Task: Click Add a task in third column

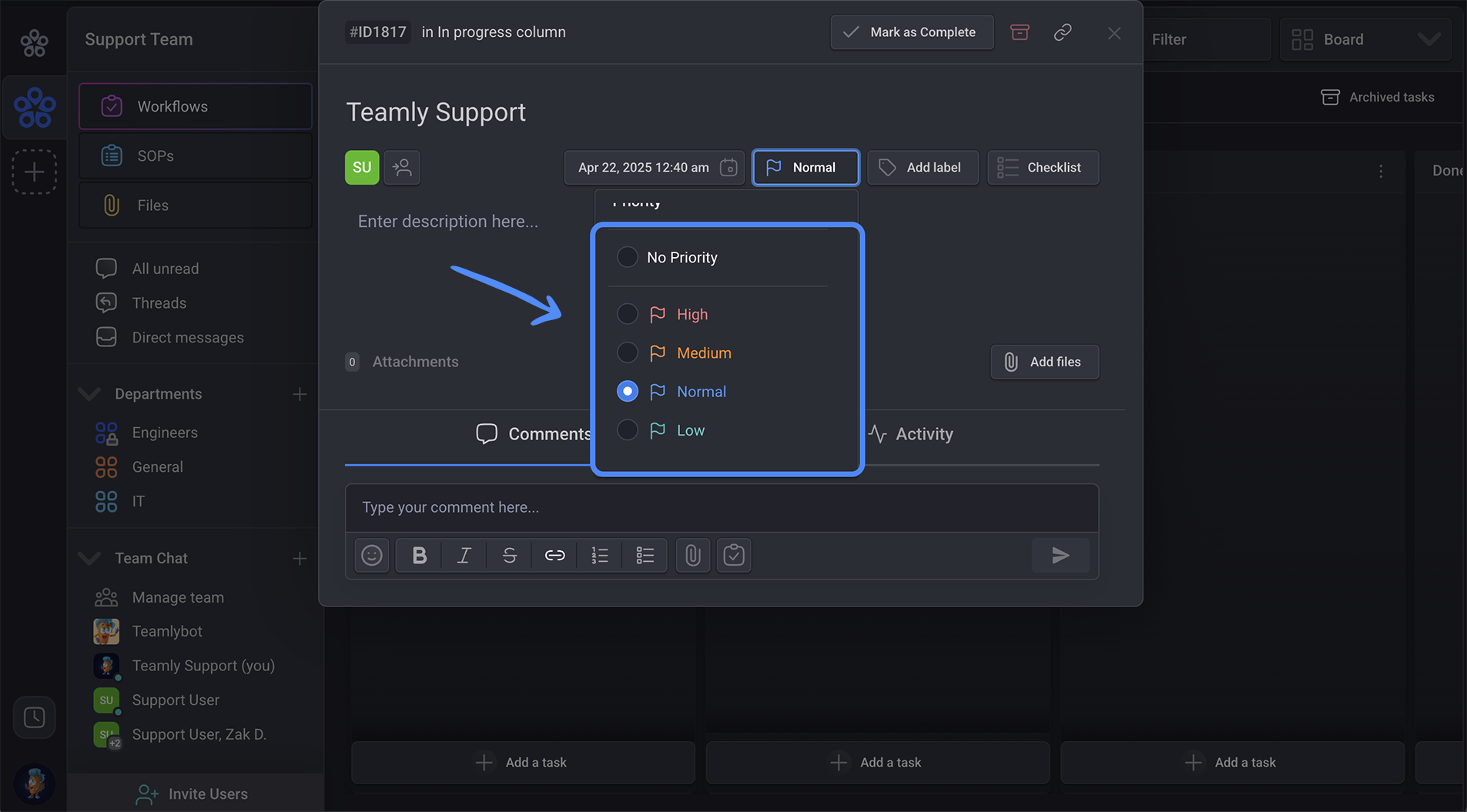Action: point(1232,763)
